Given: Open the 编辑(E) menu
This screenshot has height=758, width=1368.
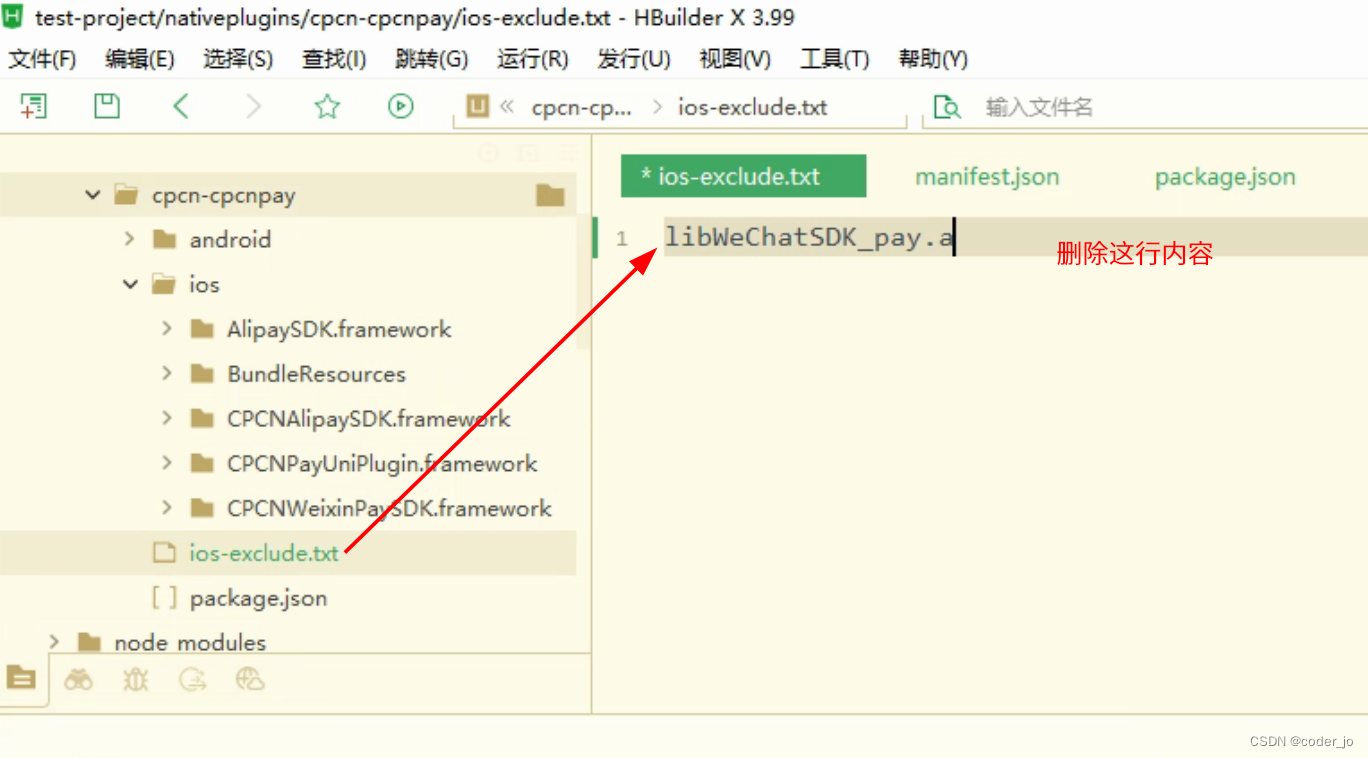Looking at the screenshot, I should click(x=140, y=59).
